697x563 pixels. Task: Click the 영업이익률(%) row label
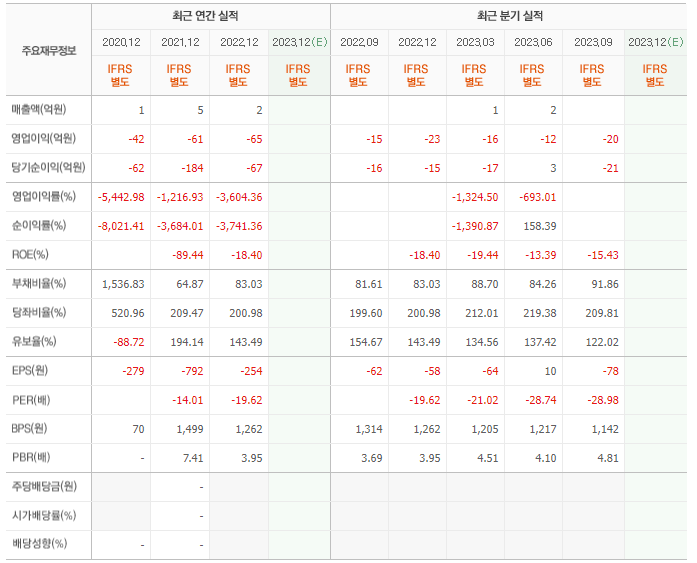coord(44,196)
